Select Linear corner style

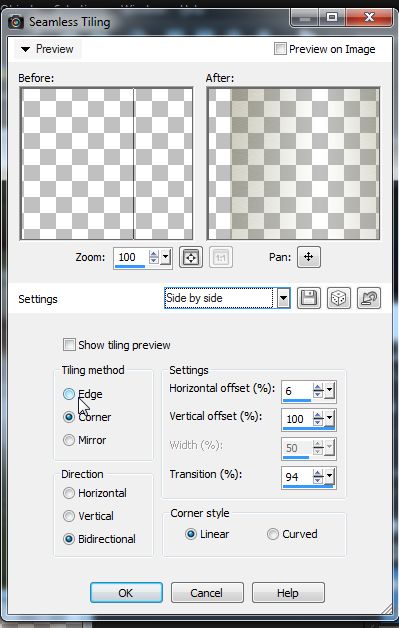(191, 534)
